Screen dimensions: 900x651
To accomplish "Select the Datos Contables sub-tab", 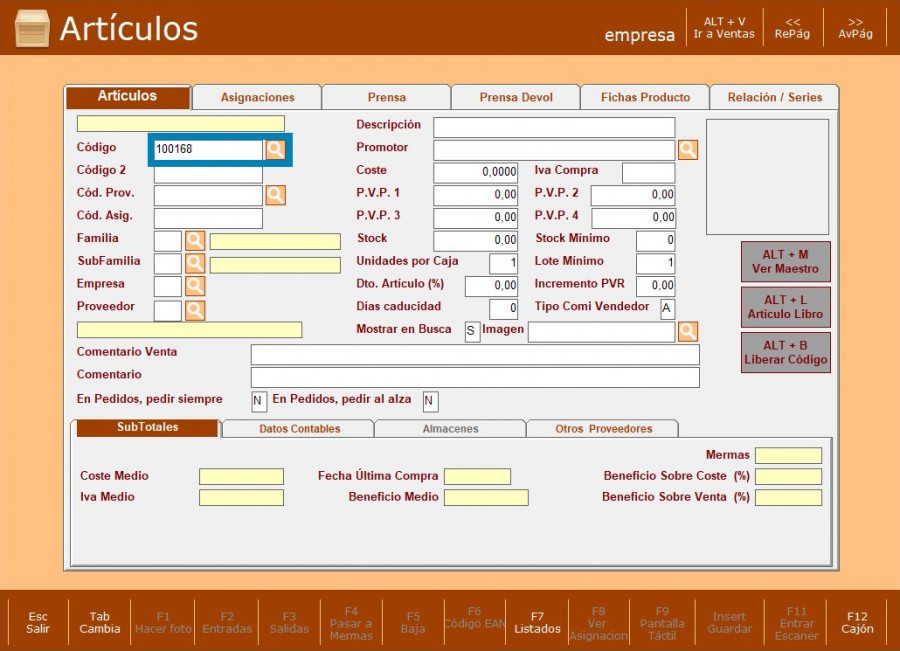I will (x=299, y=429).
